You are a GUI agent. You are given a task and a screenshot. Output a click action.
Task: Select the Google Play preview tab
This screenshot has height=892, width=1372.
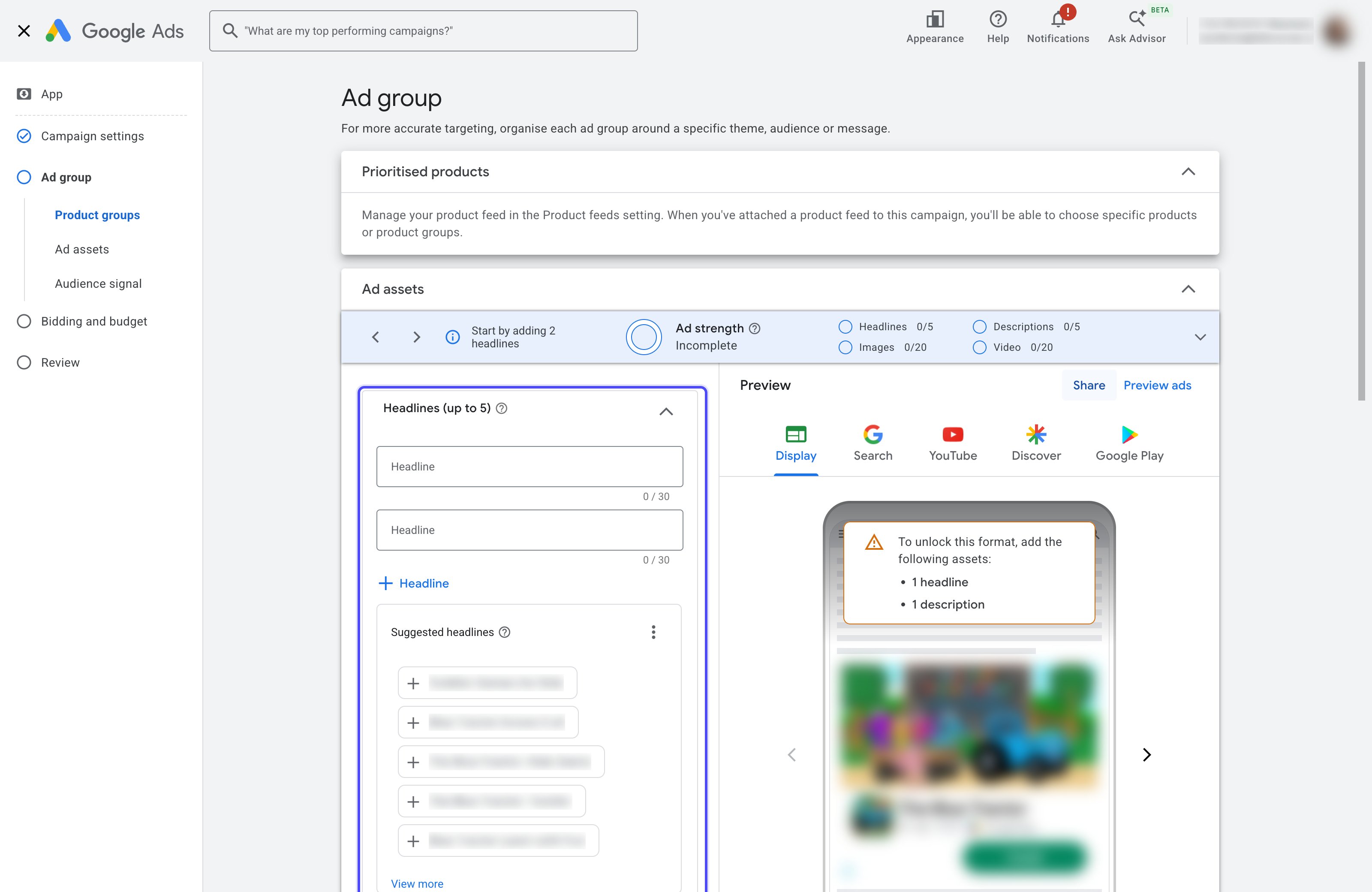(x=1129, y=444)
